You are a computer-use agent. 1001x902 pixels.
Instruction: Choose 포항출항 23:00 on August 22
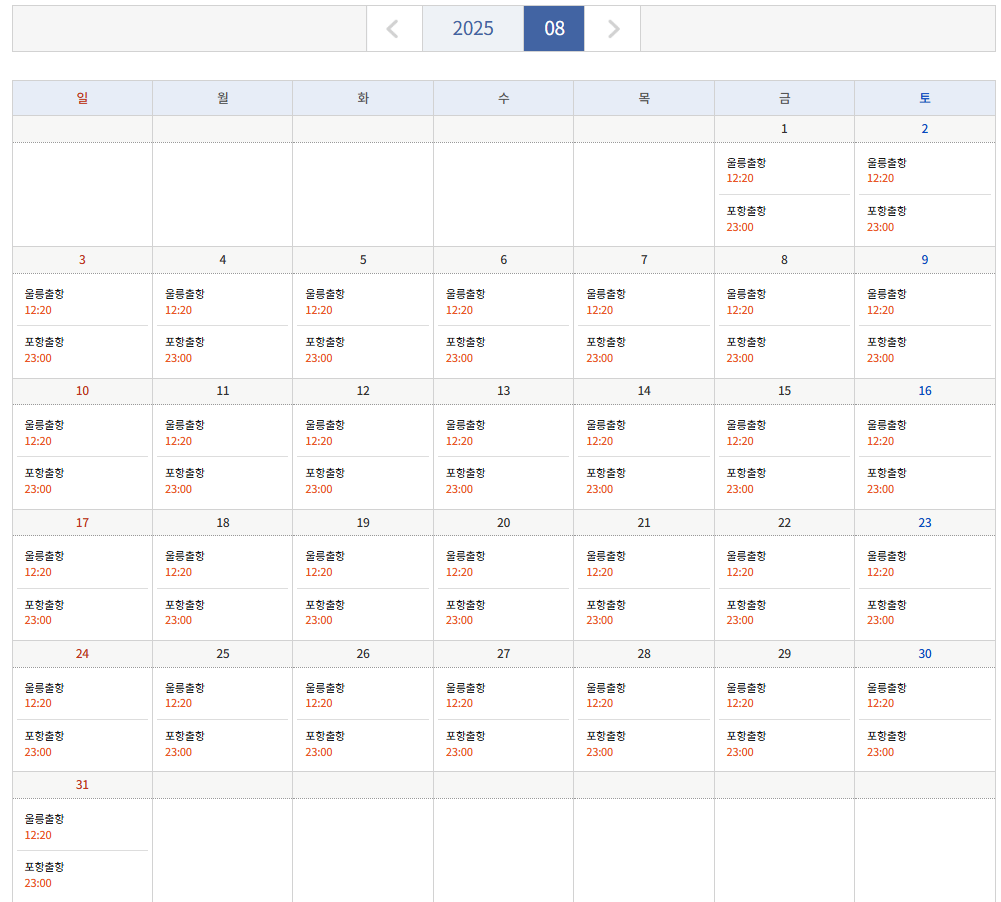pos(746,612)
